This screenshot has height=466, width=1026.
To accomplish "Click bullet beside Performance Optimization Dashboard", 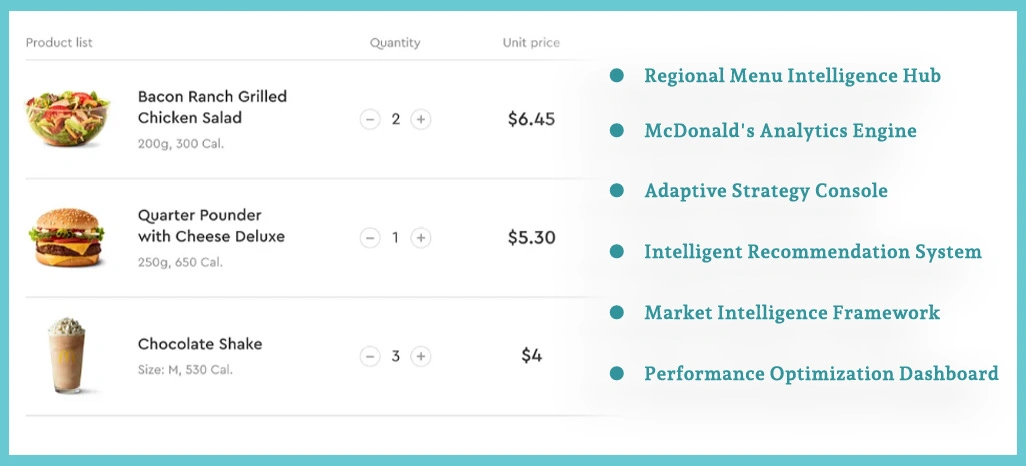I will (616, 373).
